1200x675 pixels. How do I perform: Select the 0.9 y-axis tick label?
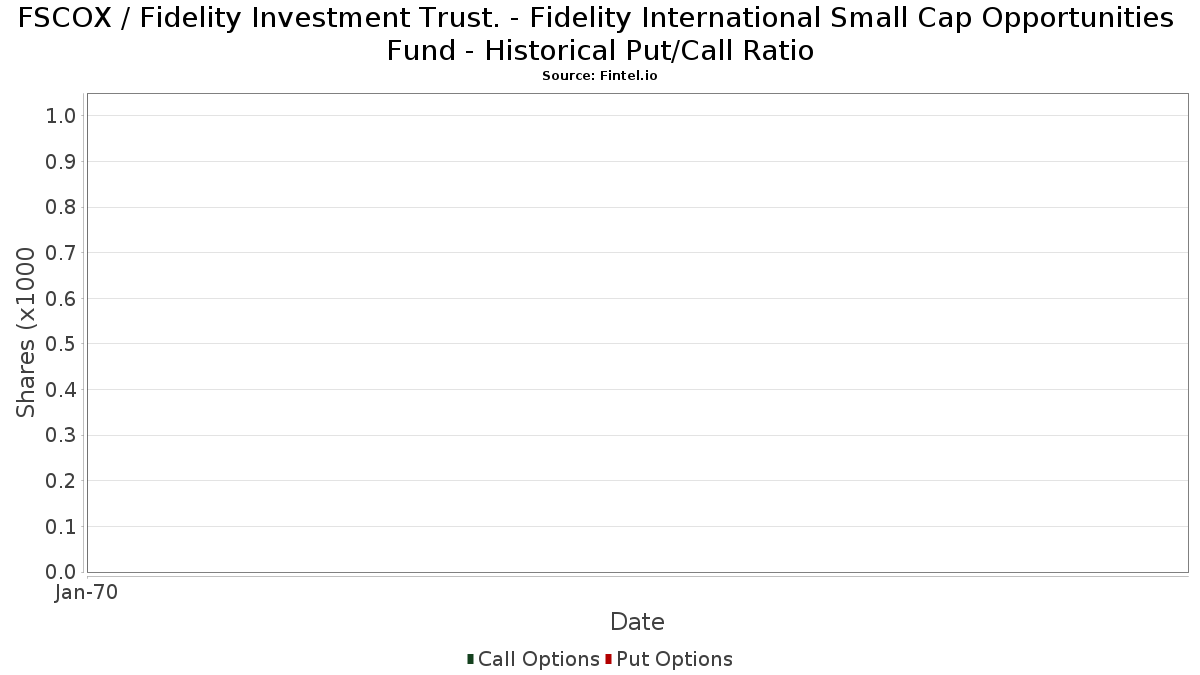(x=61, y=162)
